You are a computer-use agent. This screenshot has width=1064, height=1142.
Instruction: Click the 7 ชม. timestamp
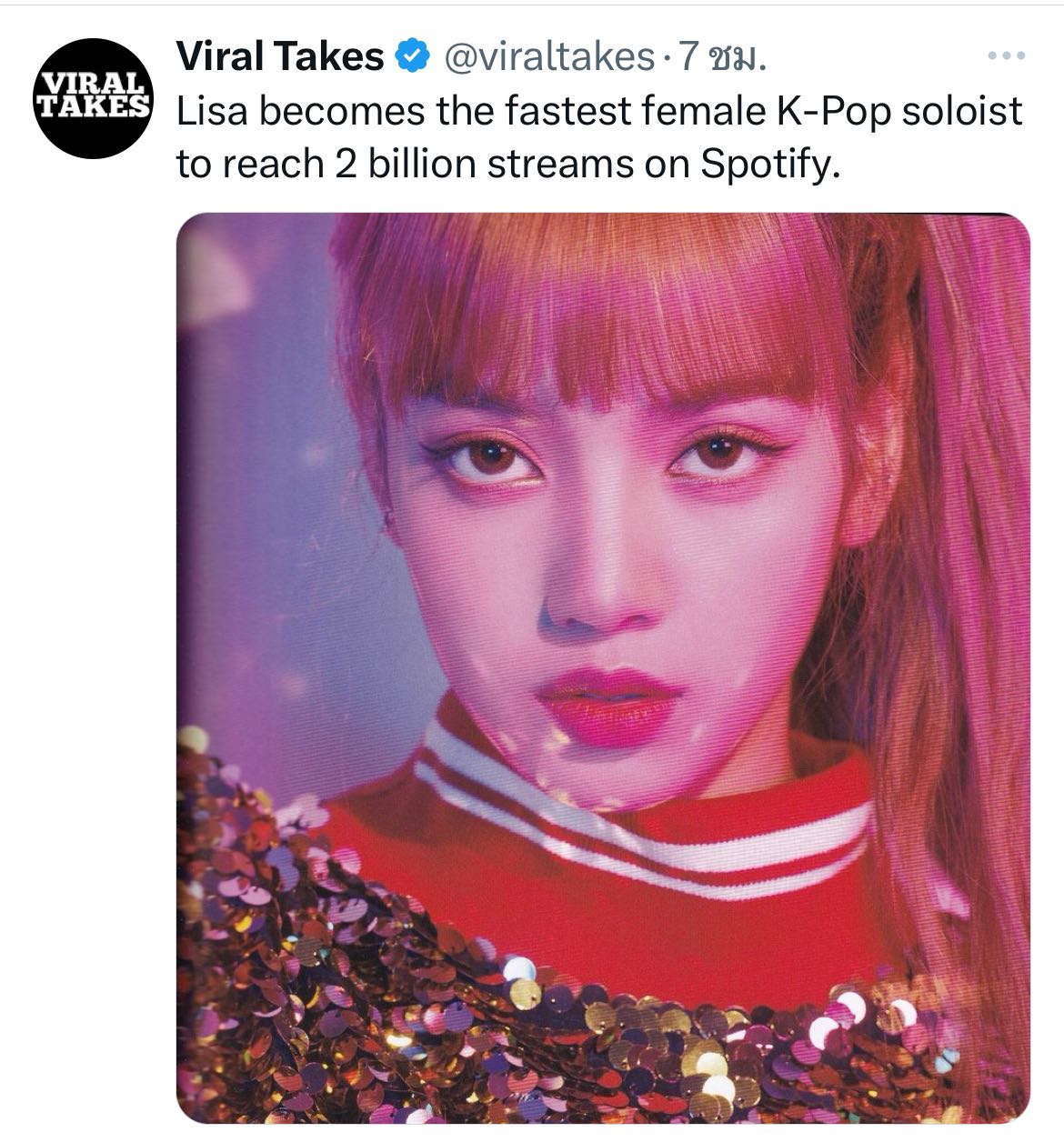(x=724, y=58)
